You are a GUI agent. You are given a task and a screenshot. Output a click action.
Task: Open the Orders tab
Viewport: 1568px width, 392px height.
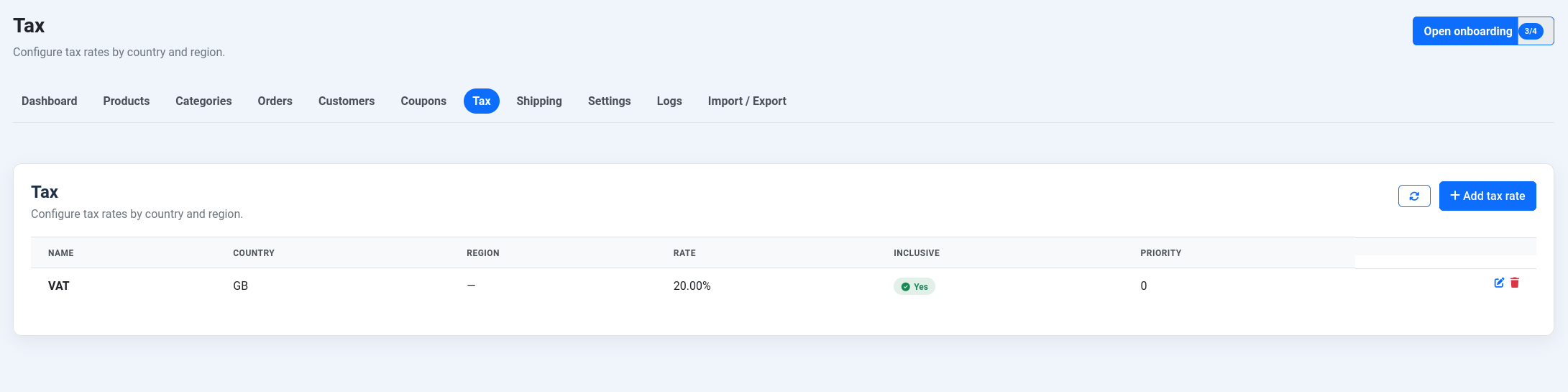(x=275, y=101)
